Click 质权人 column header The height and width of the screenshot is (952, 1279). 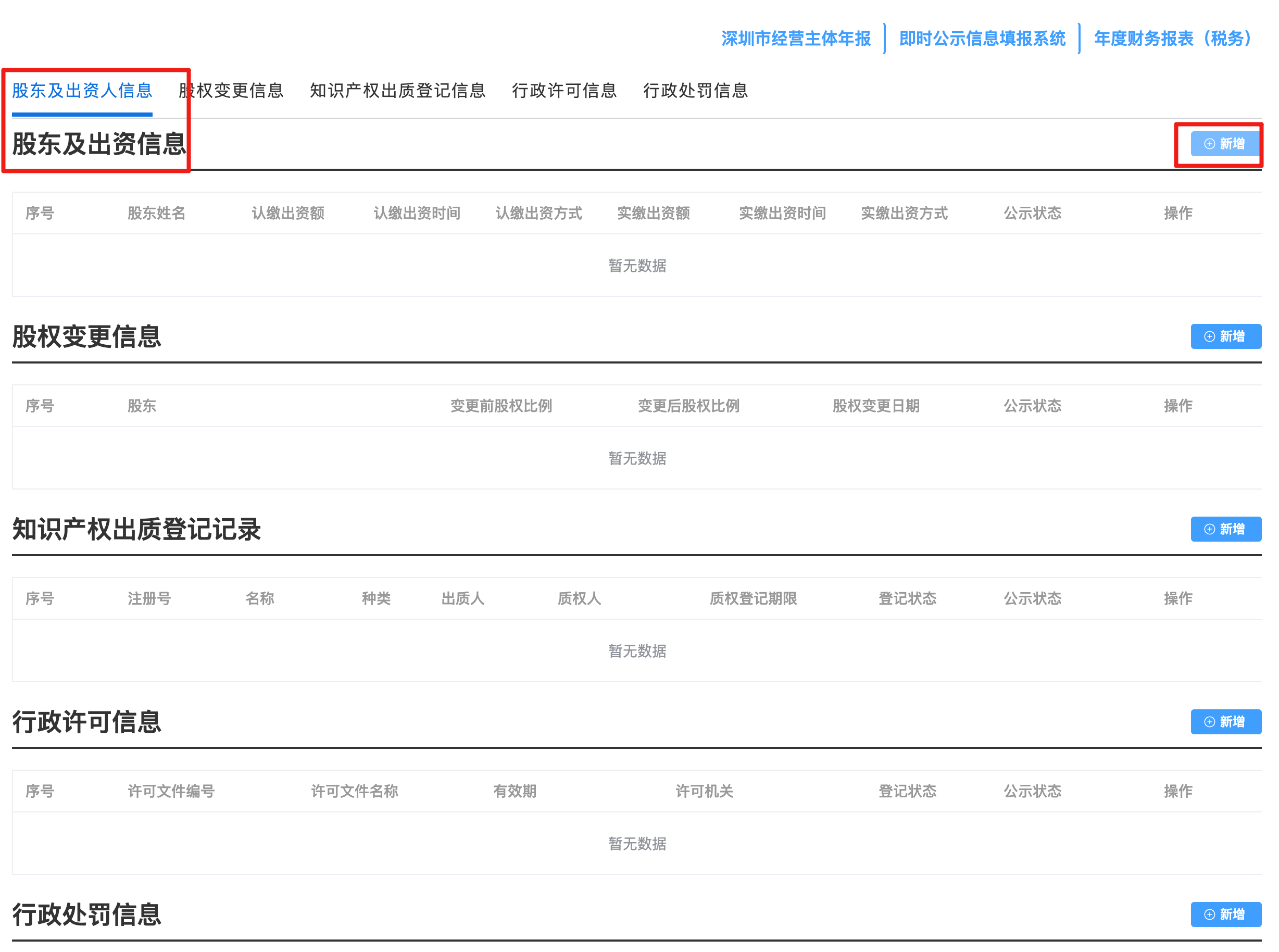click(579, 599)
